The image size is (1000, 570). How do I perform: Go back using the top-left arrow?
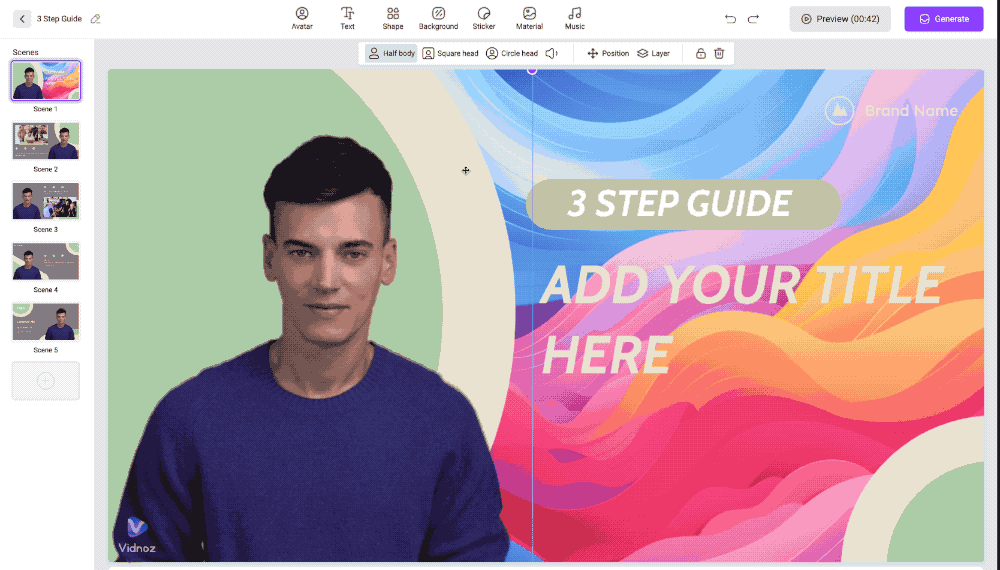point(22,18)
